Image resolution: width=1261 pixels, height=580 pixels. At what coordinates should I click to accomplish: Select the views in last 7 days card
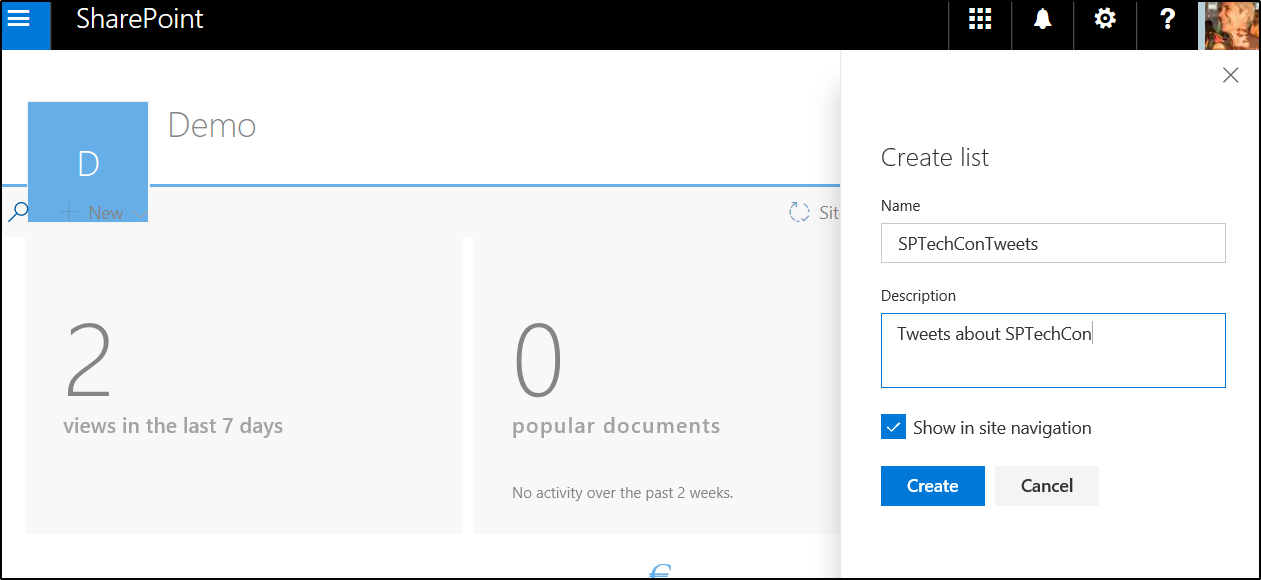coord(243,385)
